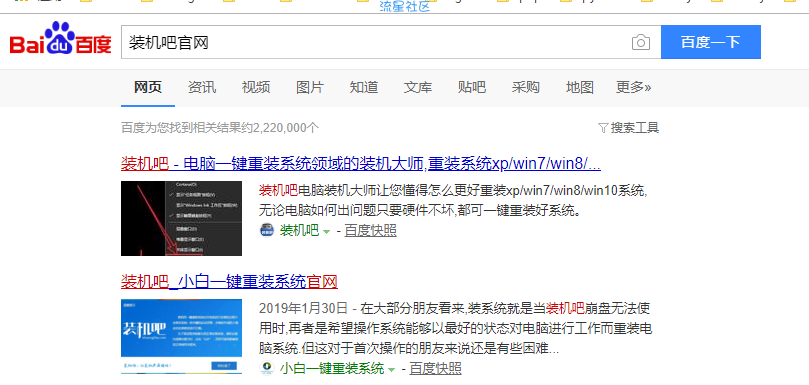Open camera image search icon
The image size is (809, 385).
[641, 42]
